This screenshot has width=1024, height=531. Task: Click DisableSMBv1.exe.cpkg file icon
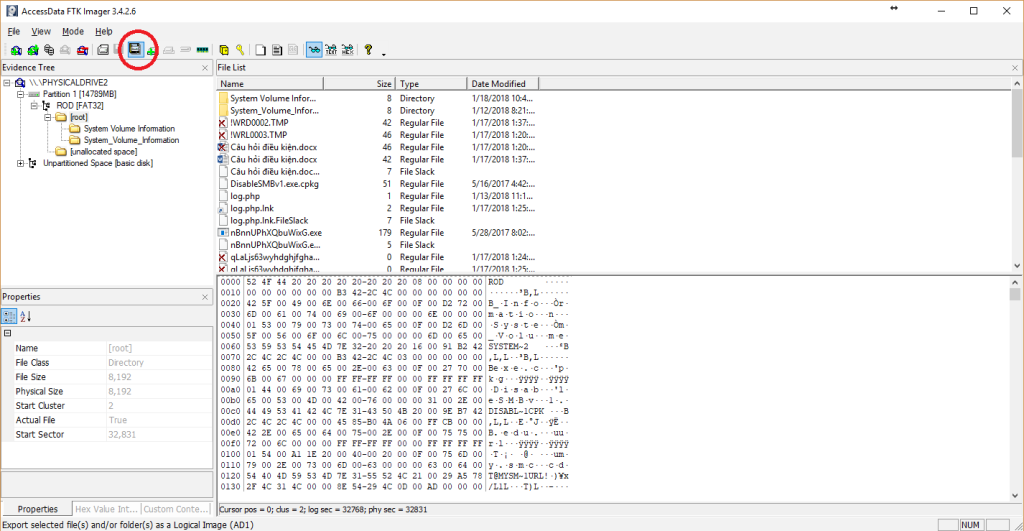pyautogui.click(x=223, y=184)
